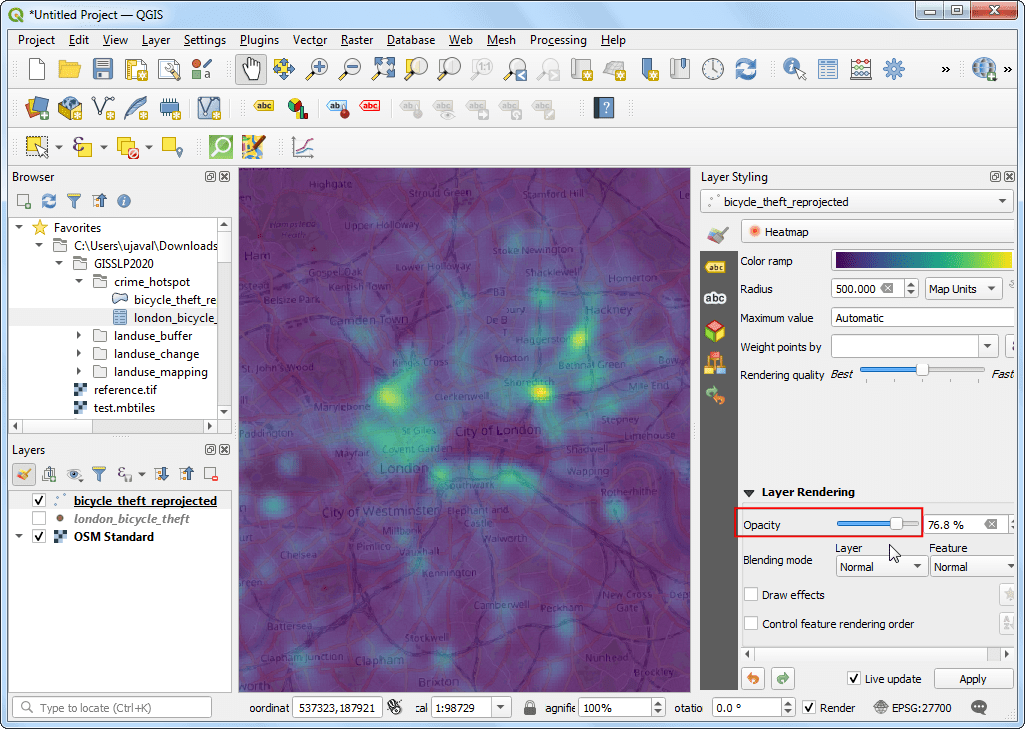1025x729 pixels.
Task: Click the Apply button
Action: pyautogui.click(x=973, y=678)
